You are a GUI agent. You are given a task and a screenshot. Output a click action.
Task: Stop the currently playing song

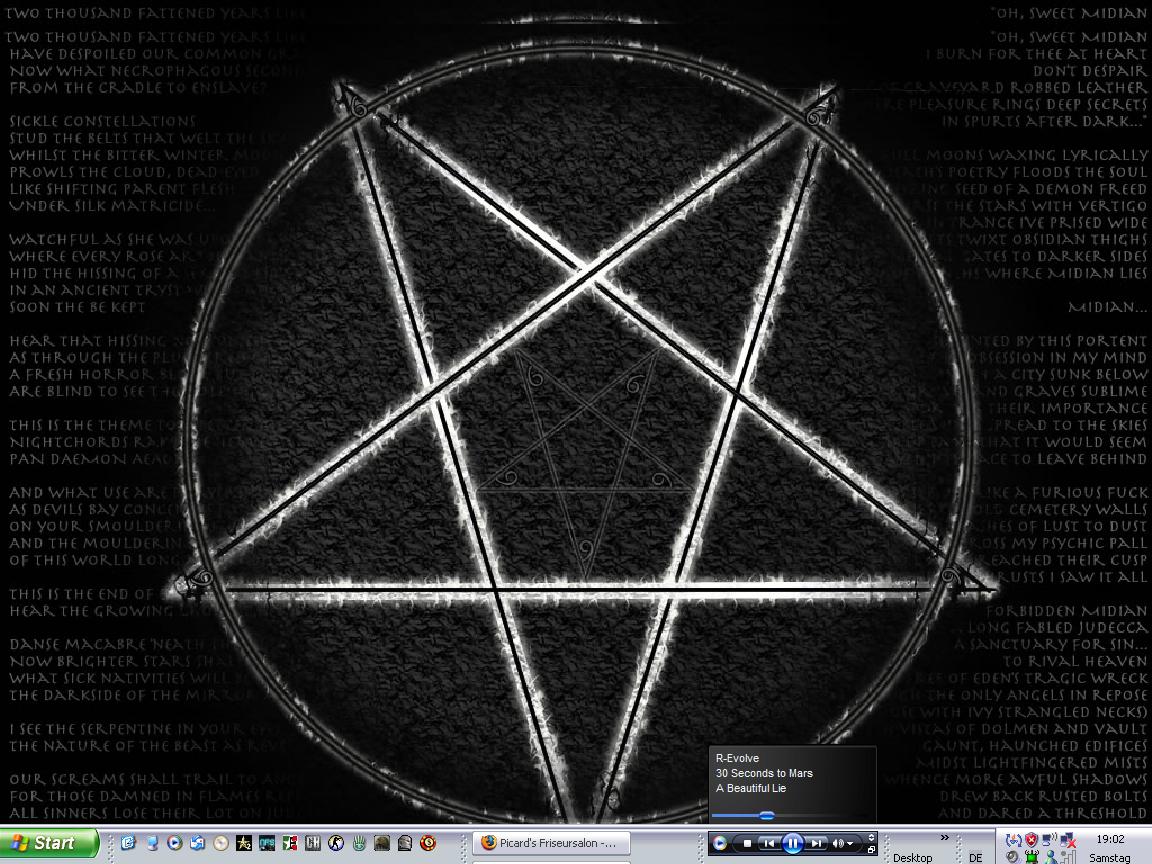[x=747, y=844]
